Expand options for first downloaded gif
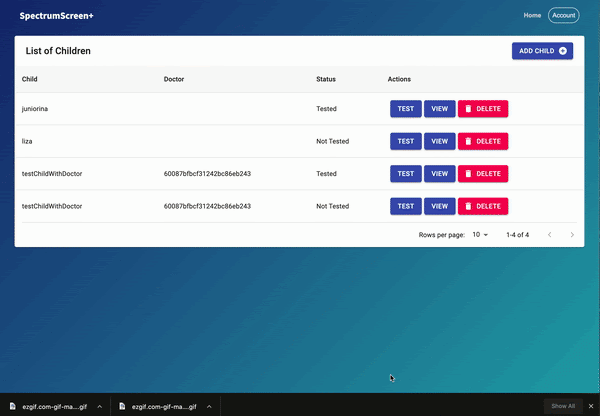Viewport: 600px width, 416px height. coord(99,406)
